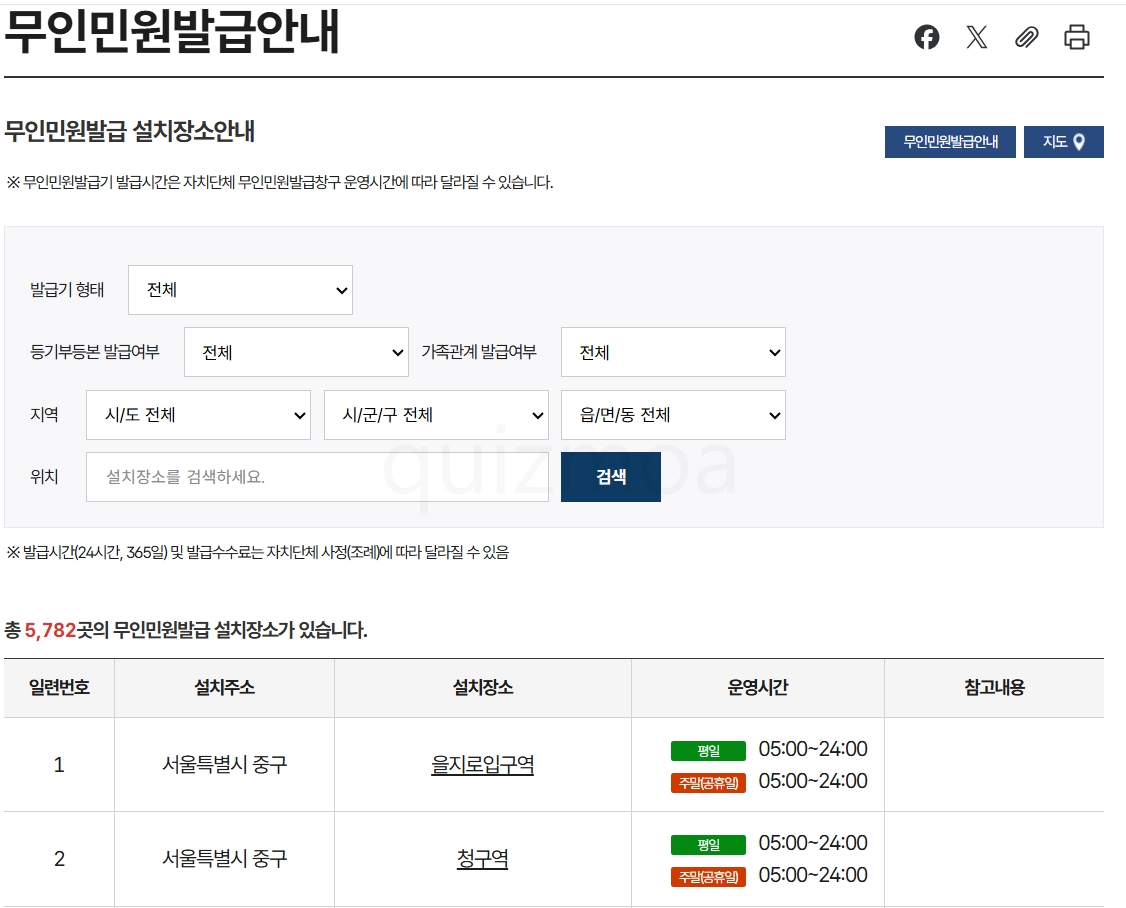Open the 을지로입구역 location link
This screenshot has height=908, width=1126.
point(483,764)
